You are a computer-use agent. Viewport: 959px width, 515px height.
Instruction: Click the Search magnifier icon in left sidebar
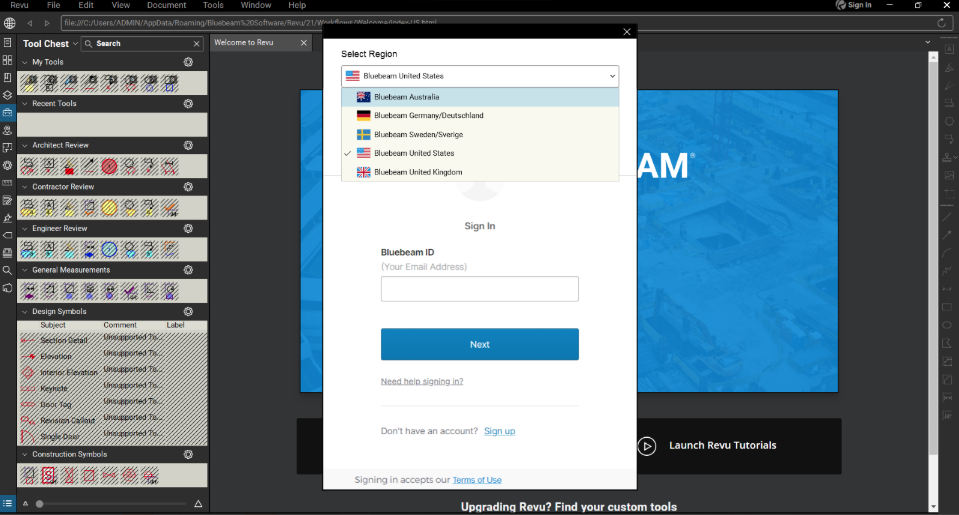click(x=7, y=270)
